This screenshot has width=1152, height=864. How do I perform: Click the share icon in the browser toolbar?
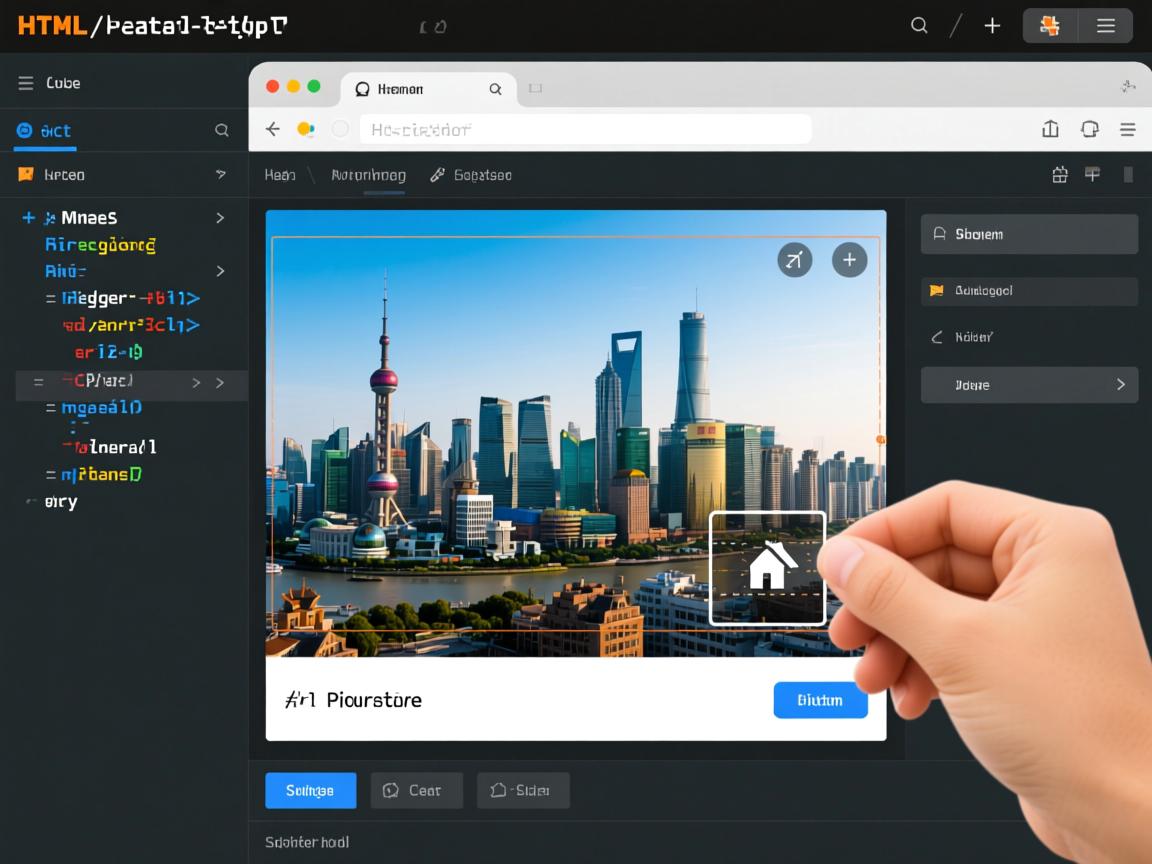tap(1050, 129)
